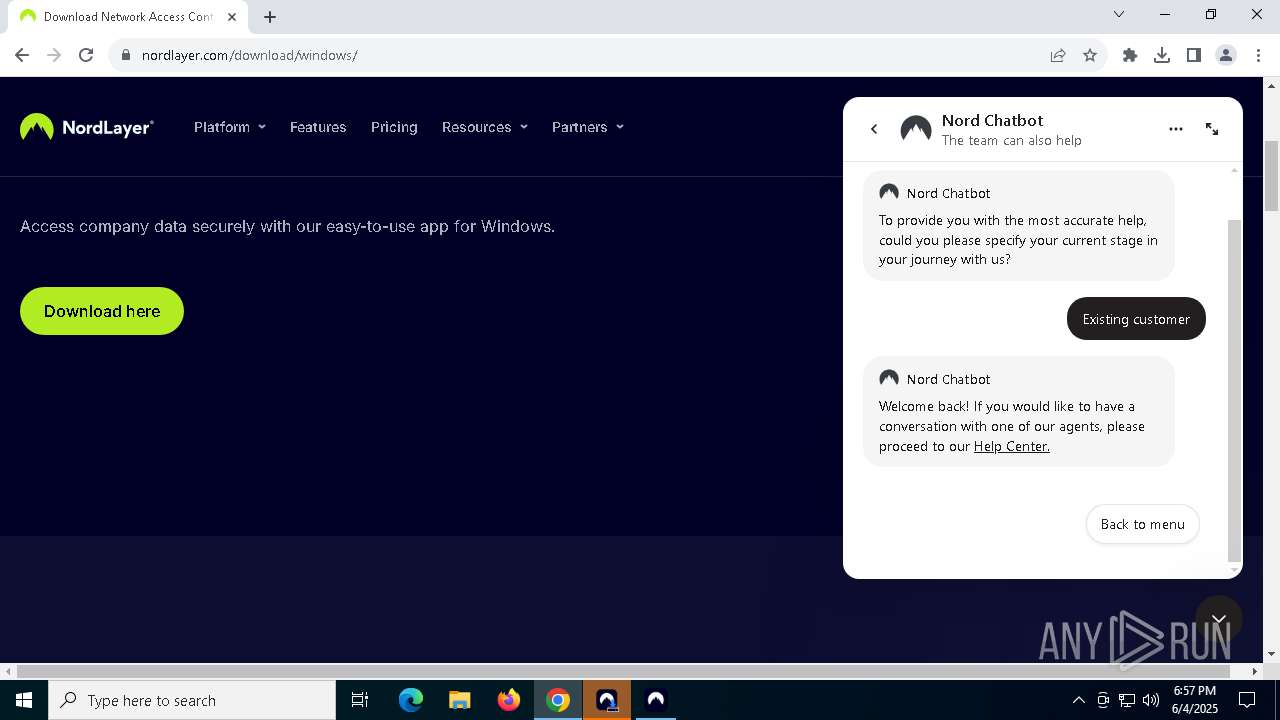Click the NordLayer logo

(87, 127)
